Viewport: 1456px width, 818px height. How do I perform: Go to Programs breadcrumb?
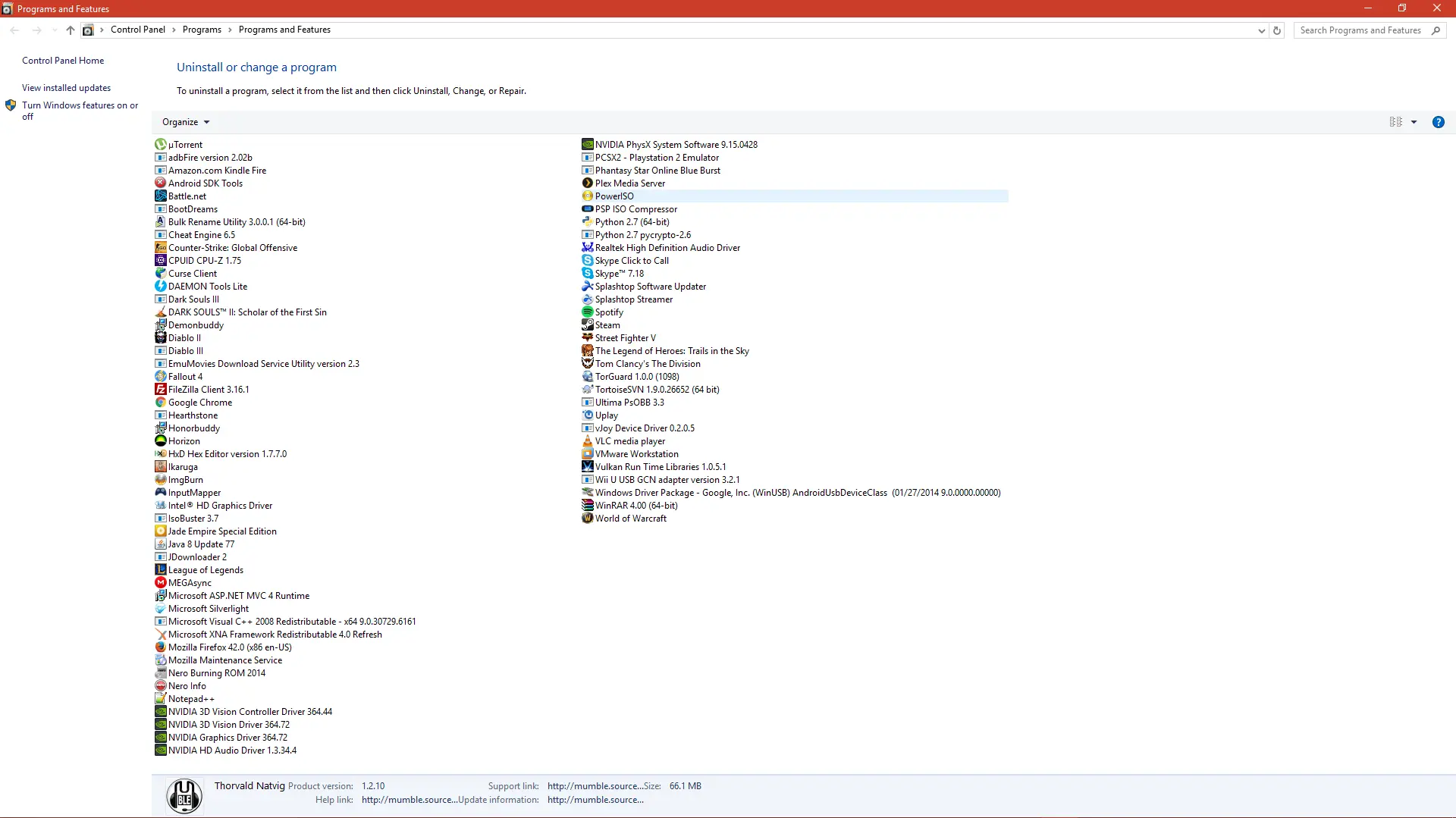point(202,30)
